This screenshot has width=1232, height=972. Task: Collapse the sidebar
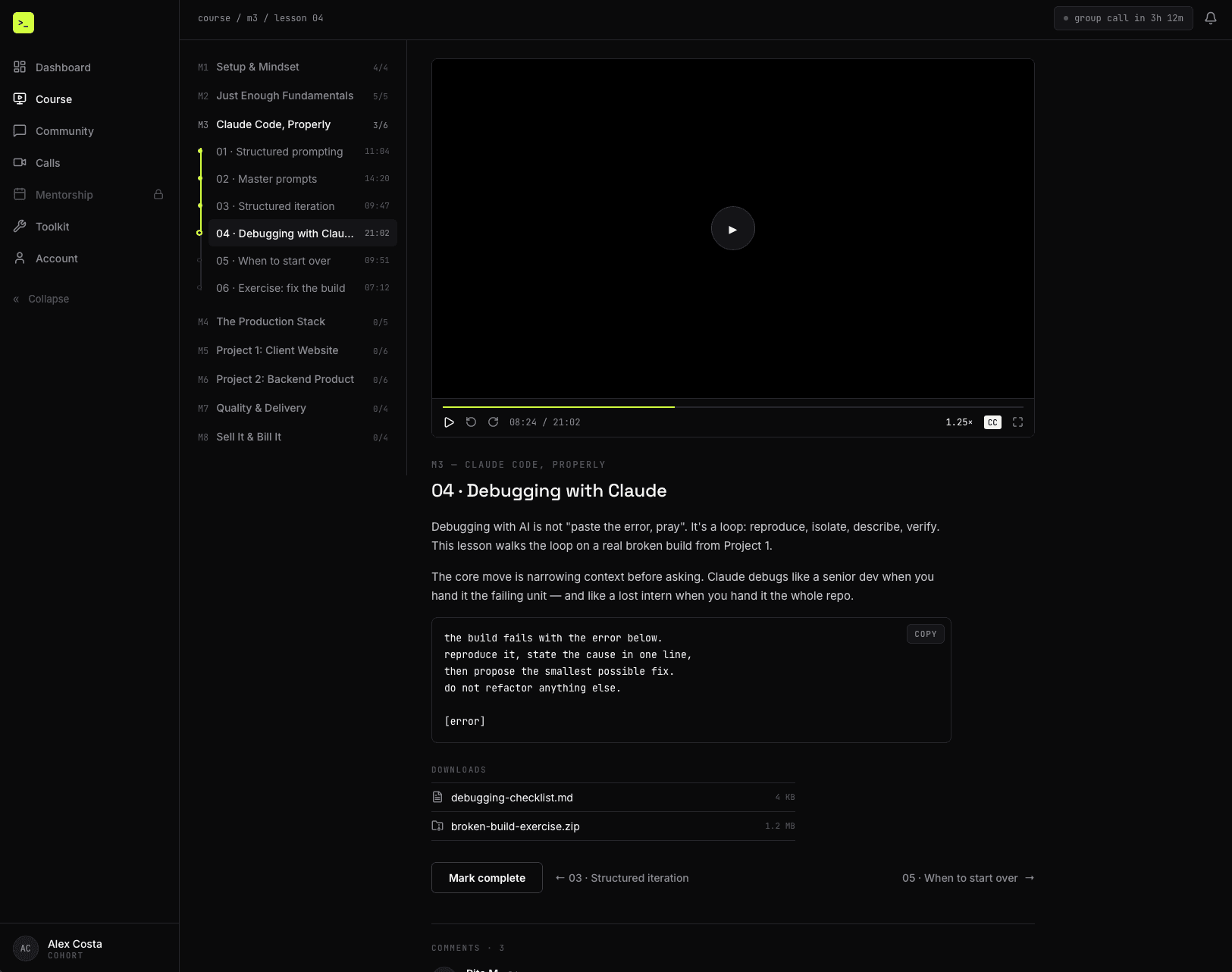(41, 299)
